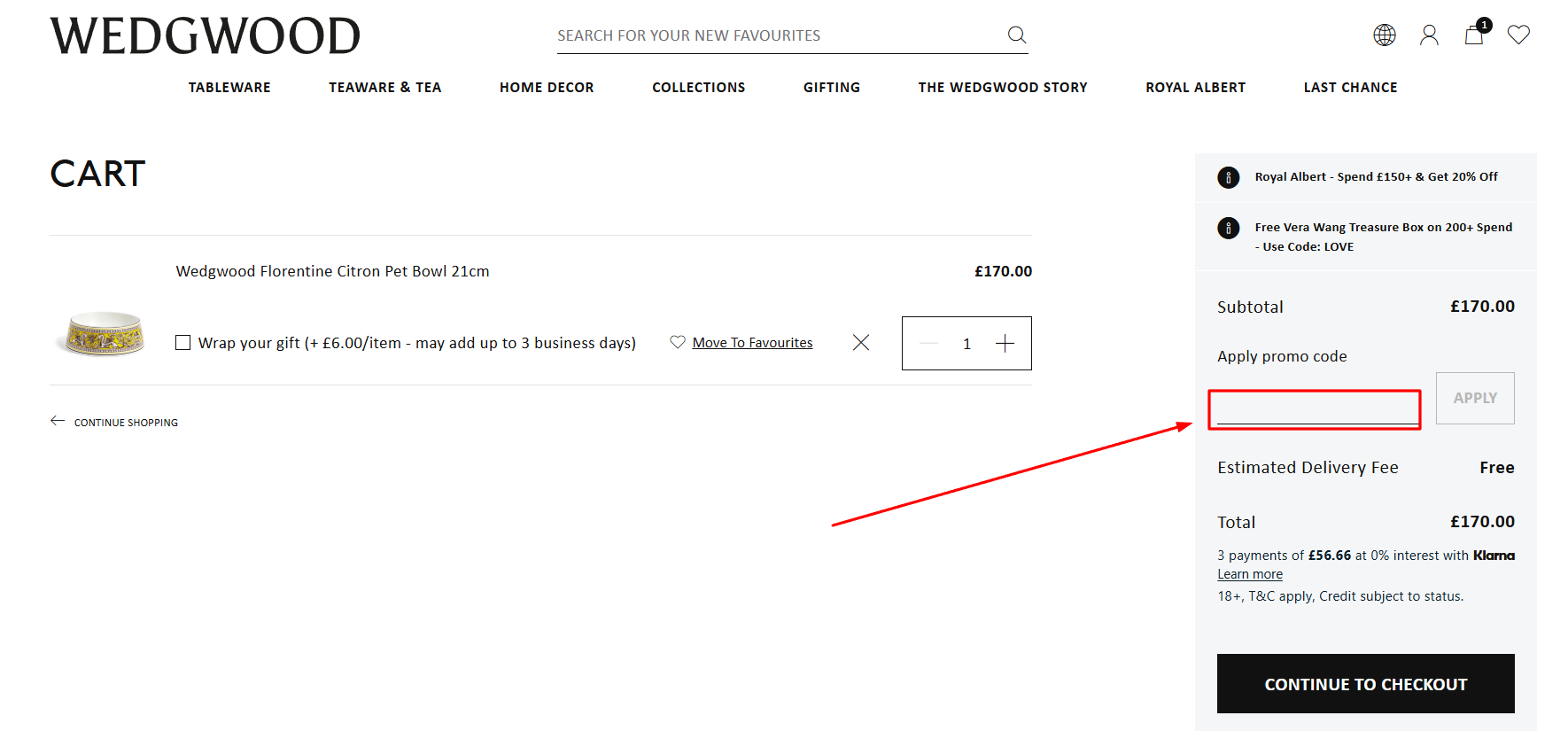
Task: Click the search magnifier icon
Action: [x=1017, y=35]
